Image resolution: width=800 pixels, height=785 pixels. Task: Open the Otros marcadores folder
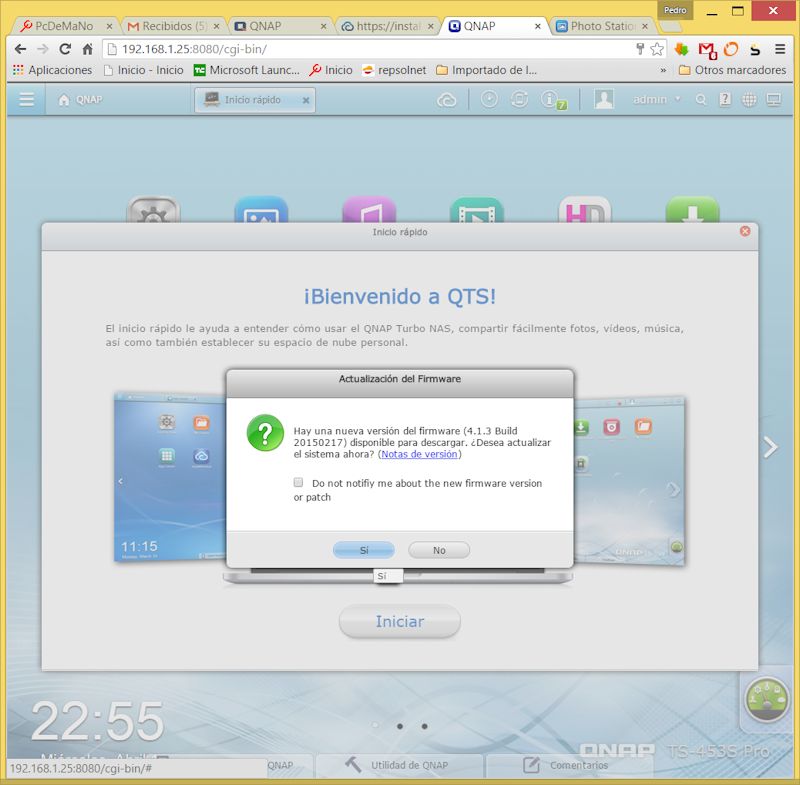[x=733, y=70]
